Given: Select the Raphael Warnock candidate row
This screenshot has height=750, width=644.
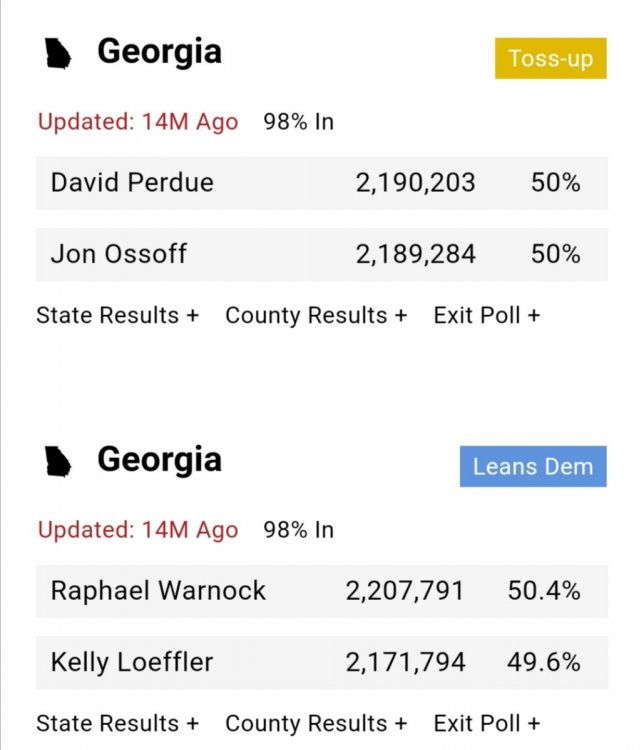Looking at the screenshot, I should point(321,591).
